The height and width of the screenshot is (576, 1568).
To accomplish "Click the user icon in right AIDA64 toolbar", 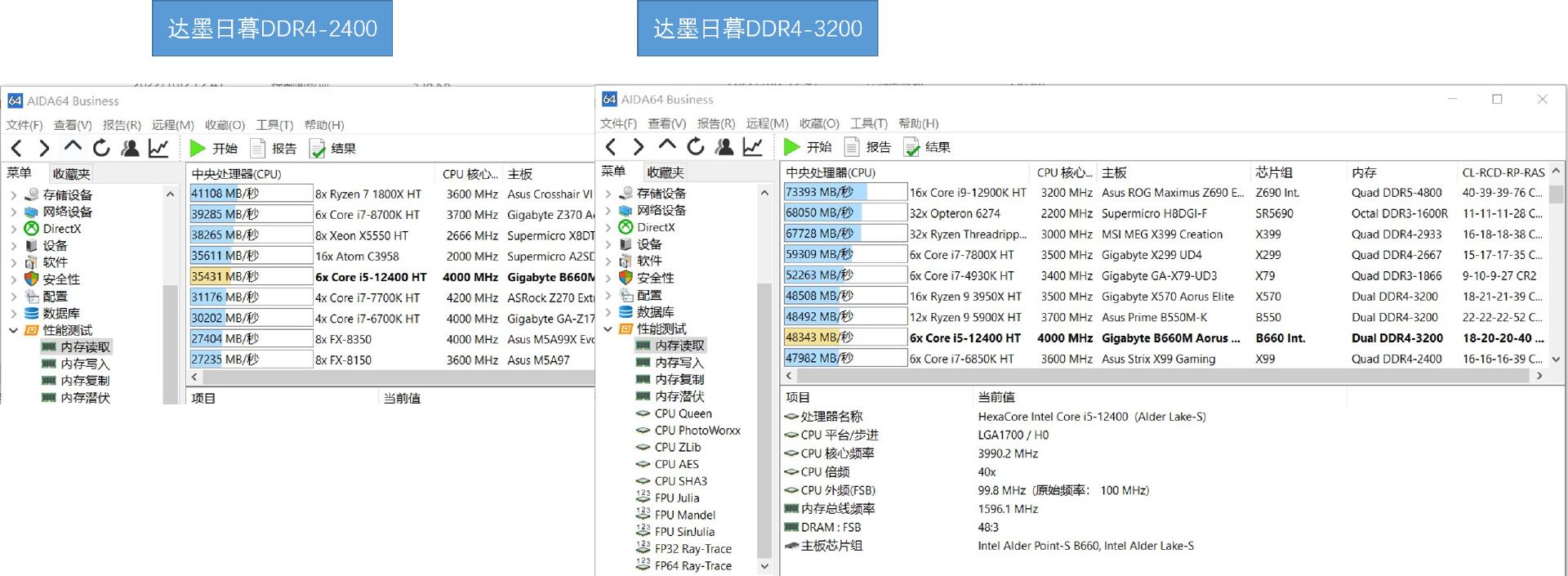I will (x=724, y=146).
